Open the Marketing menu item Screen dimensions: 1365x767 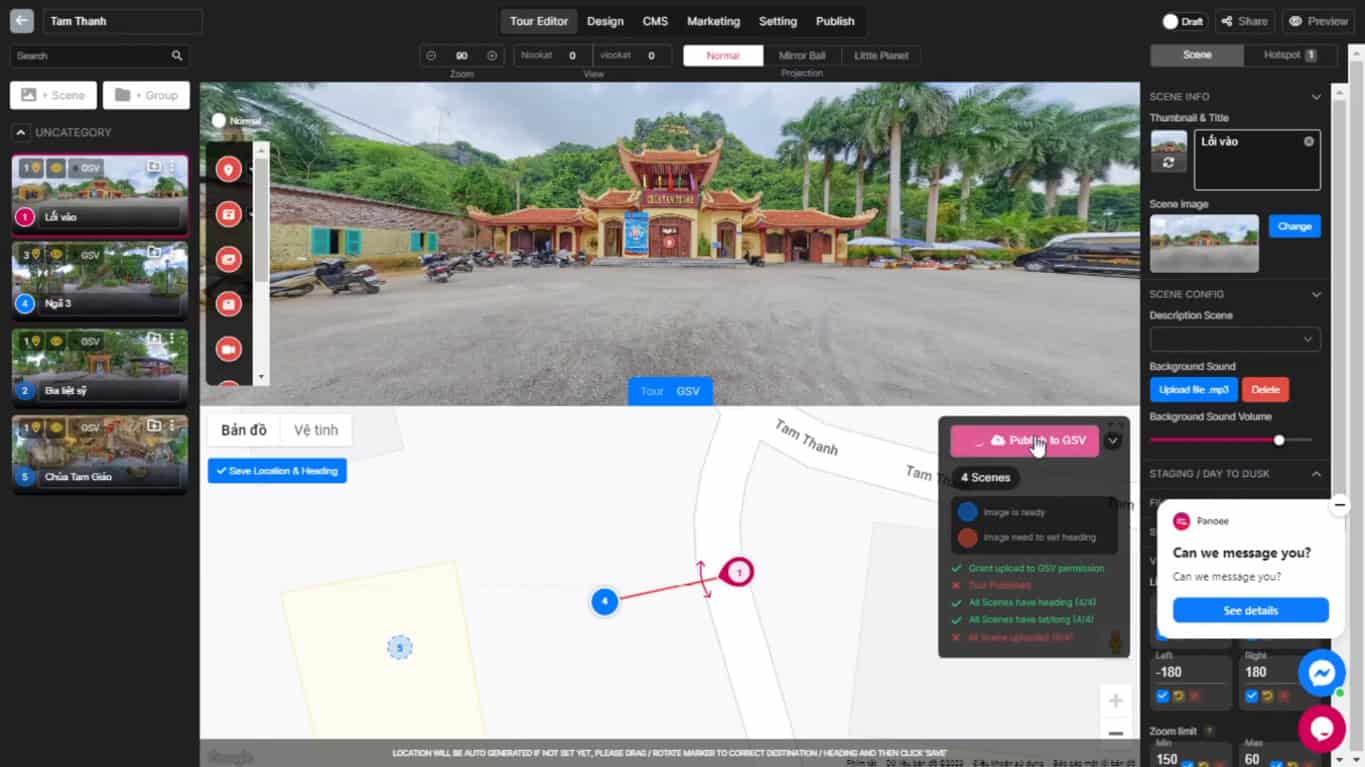[x=713, y=21]
